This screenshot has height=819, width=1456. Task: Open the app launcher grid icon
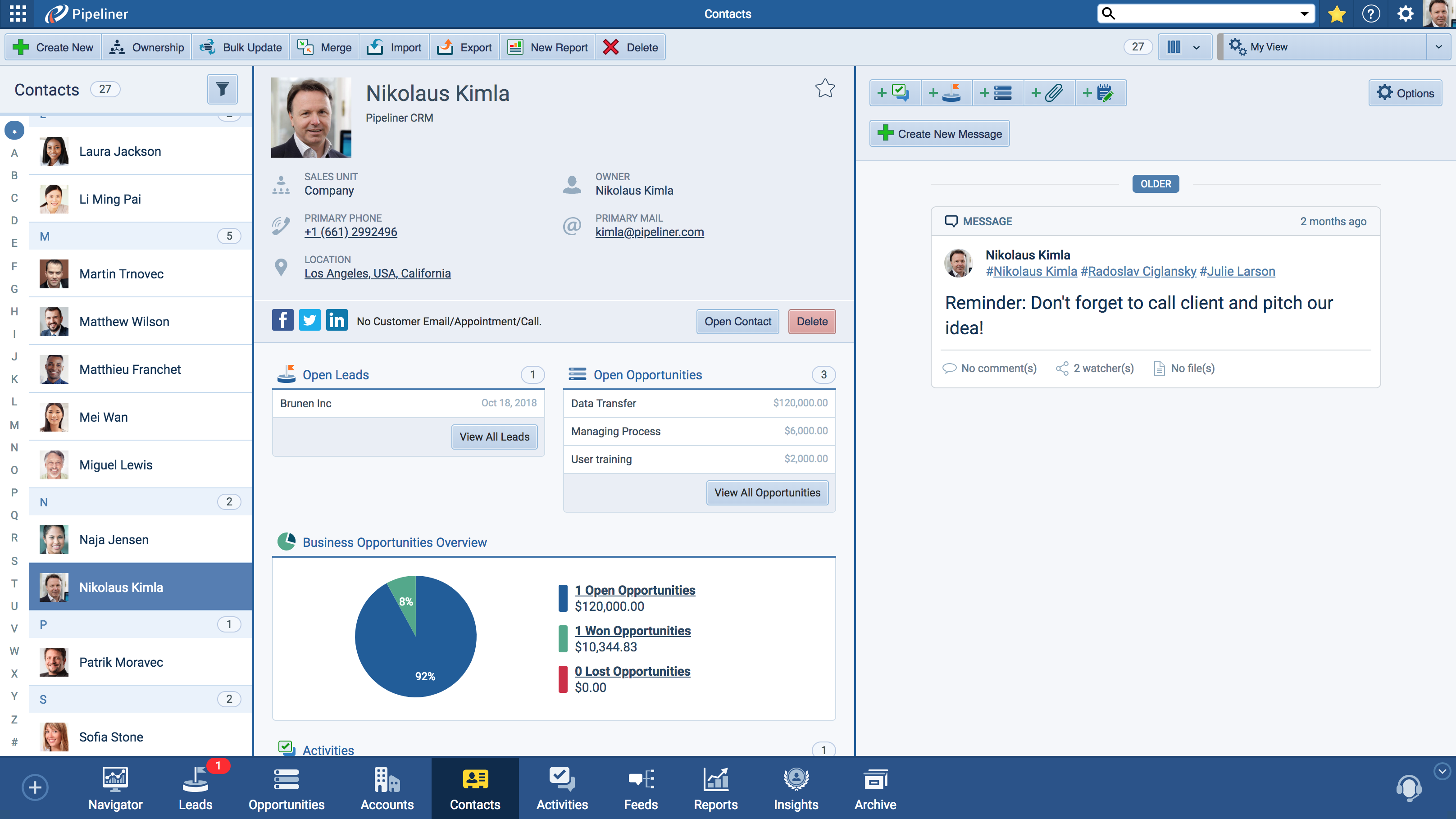click(x=17, y=14)
